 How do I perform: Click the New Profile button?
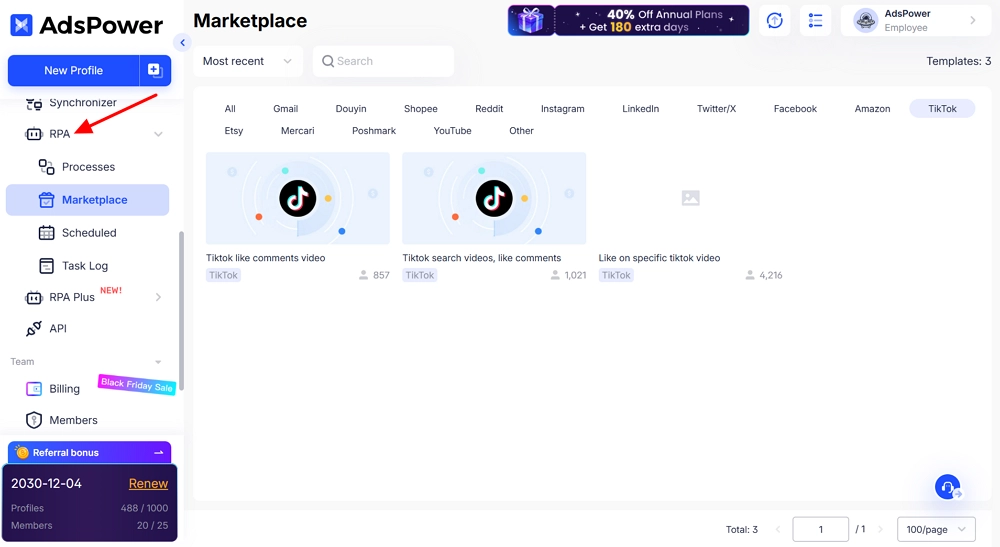click(73, 70)
